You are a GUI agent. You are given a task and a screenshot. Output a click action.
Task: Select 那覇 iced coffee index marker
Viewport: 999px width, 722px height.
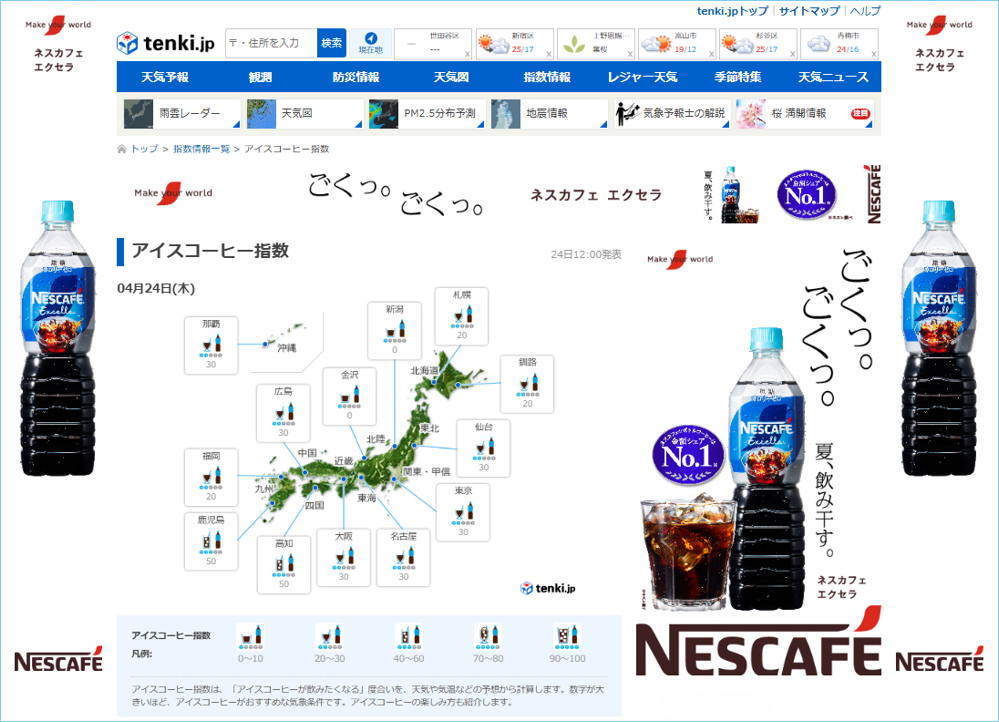211,345
